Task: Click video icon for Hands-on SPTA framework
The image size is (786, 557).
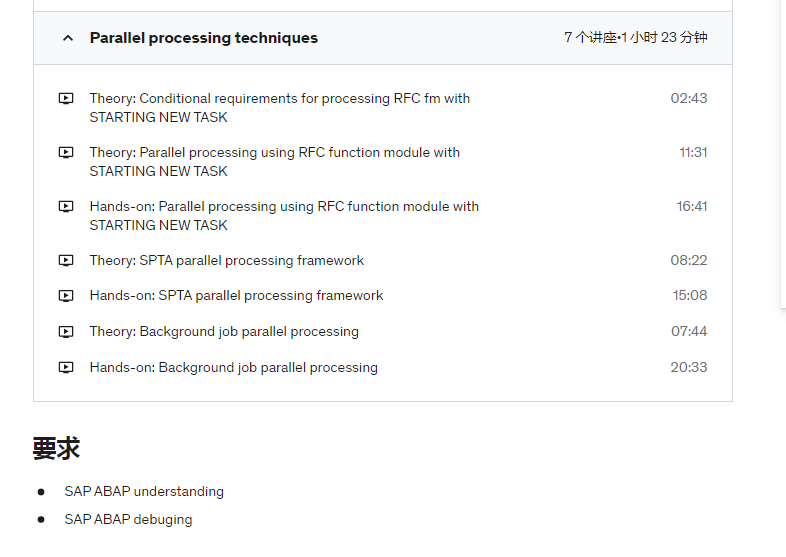Action: 66,296
